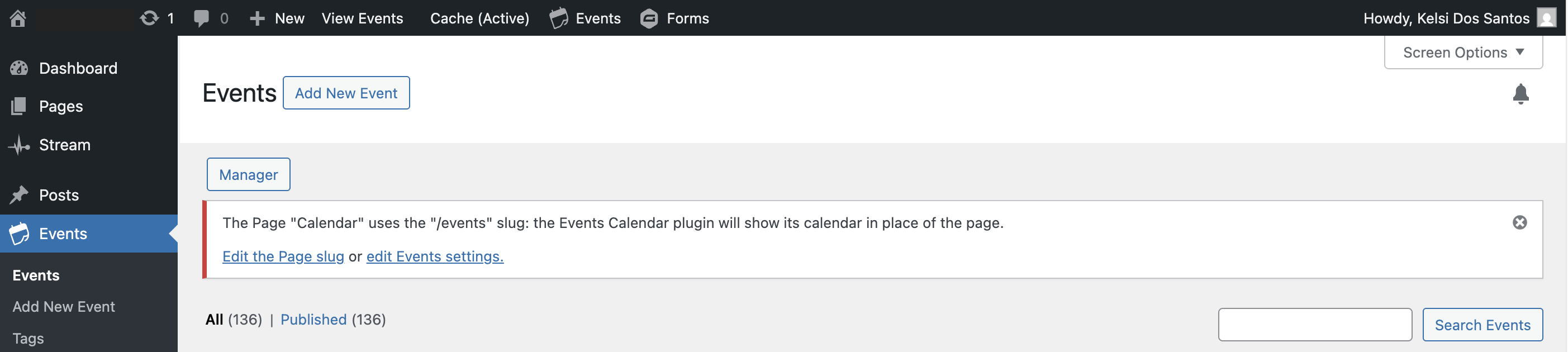
Task: Open Dashboard from the sidebar
Action: [x=78, y=68]
